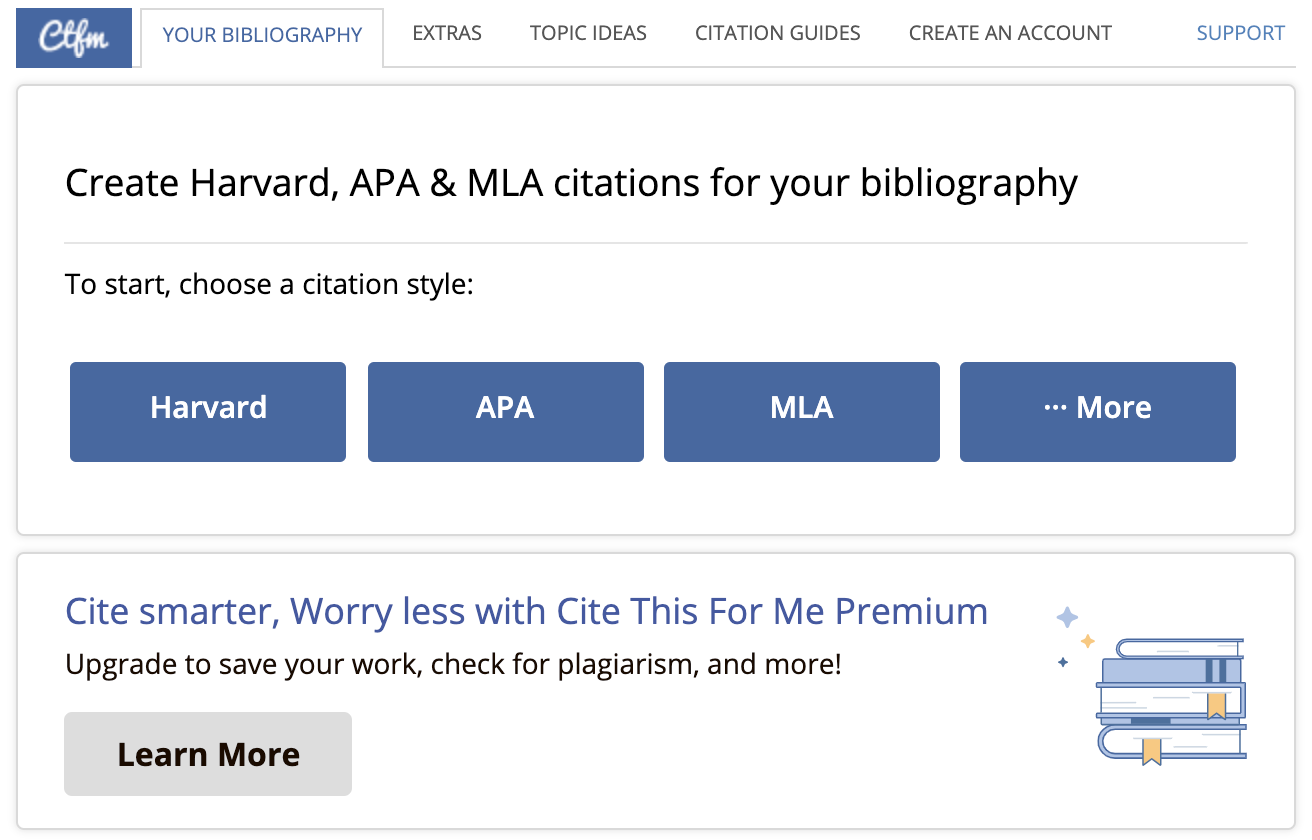
Task: Click the main bibliography heading
Action: [x=571, y=183]
